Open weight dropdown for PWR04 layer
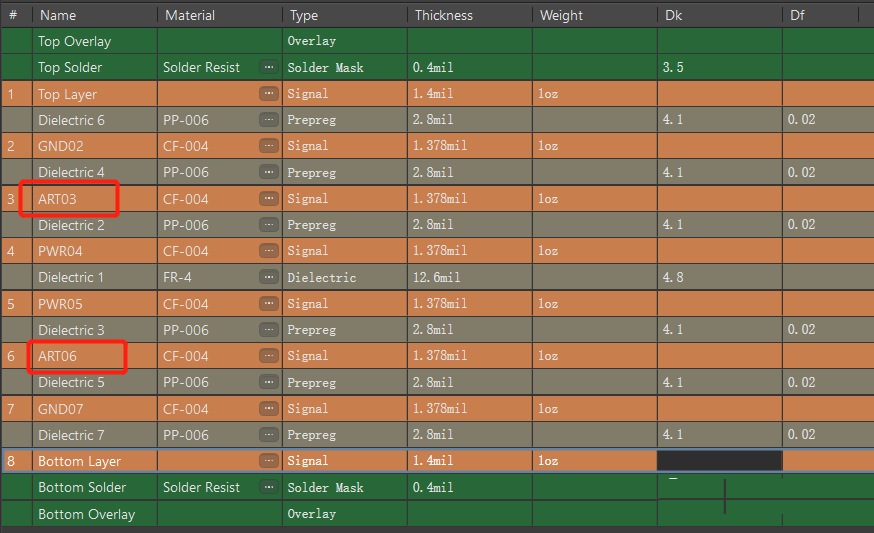The height and width of the screenshot is (533, 874). click(593, 251)
